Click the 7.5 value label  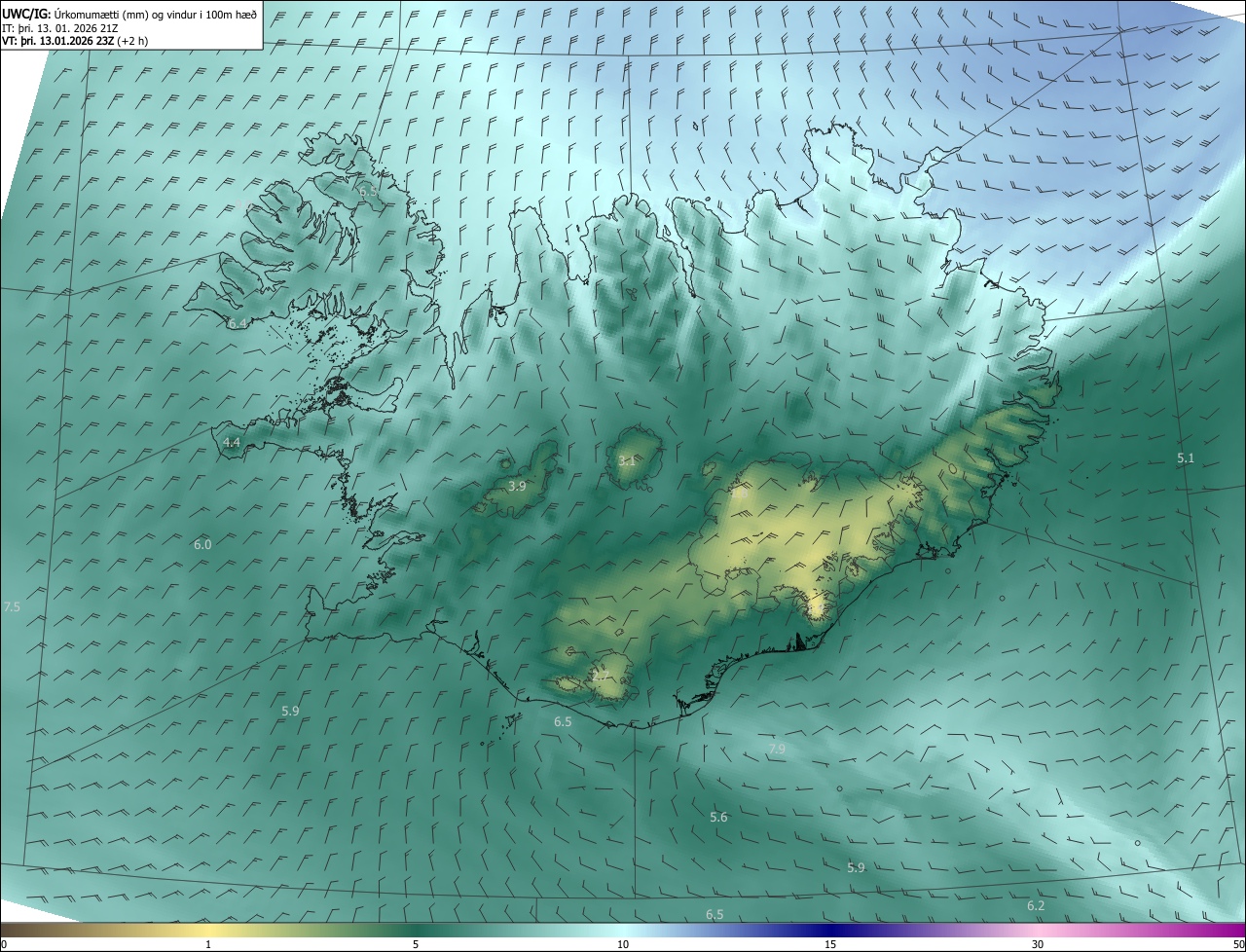12,607
